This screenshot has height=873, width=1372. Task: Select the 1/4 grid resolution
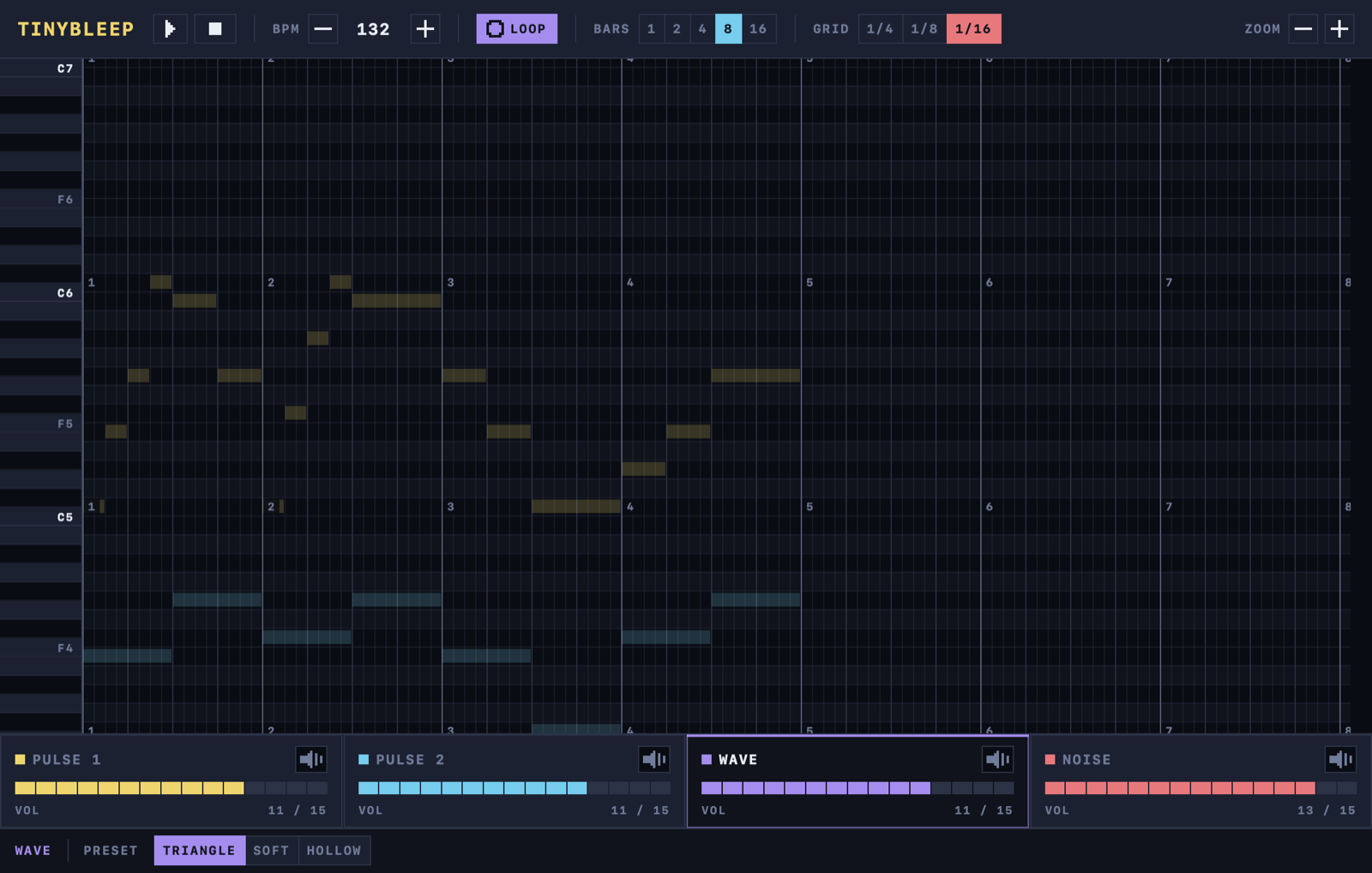point(881,29)
